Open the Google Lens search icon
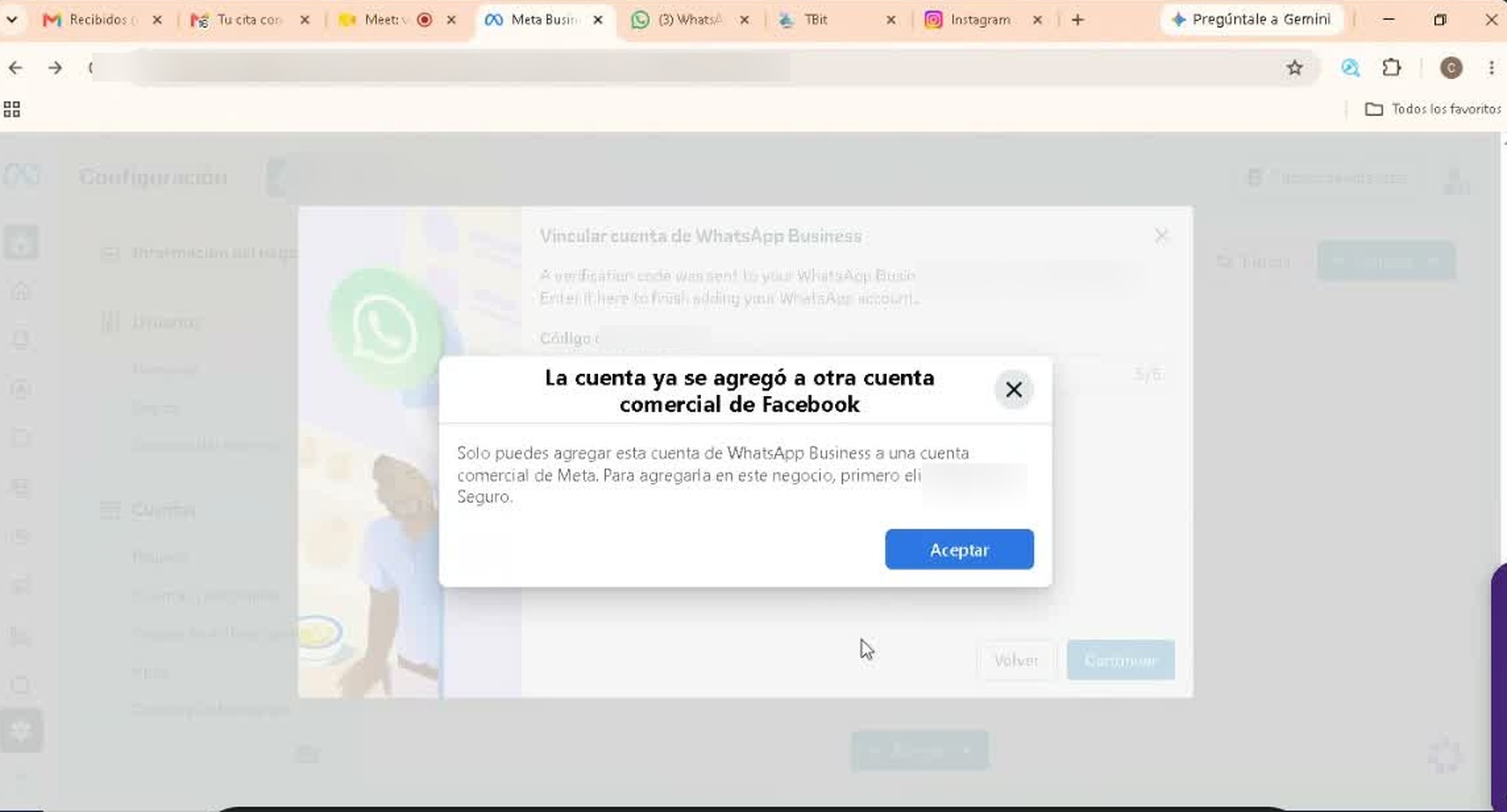Viewport: 1507px width, 812px height. point(1351,68)
